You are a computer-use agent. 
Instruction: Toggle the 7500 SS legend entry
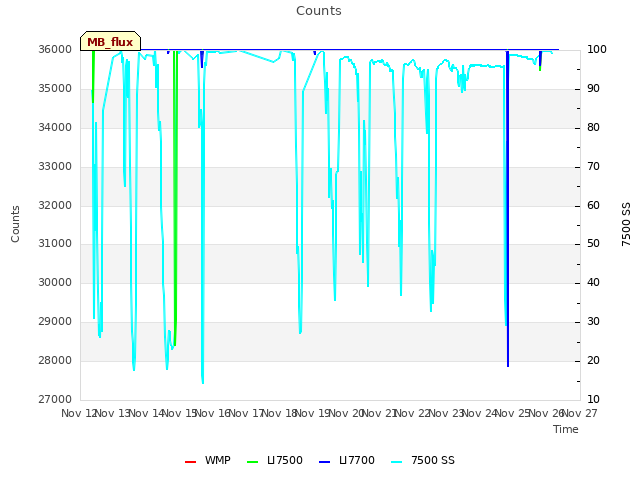tap(422, 460)
